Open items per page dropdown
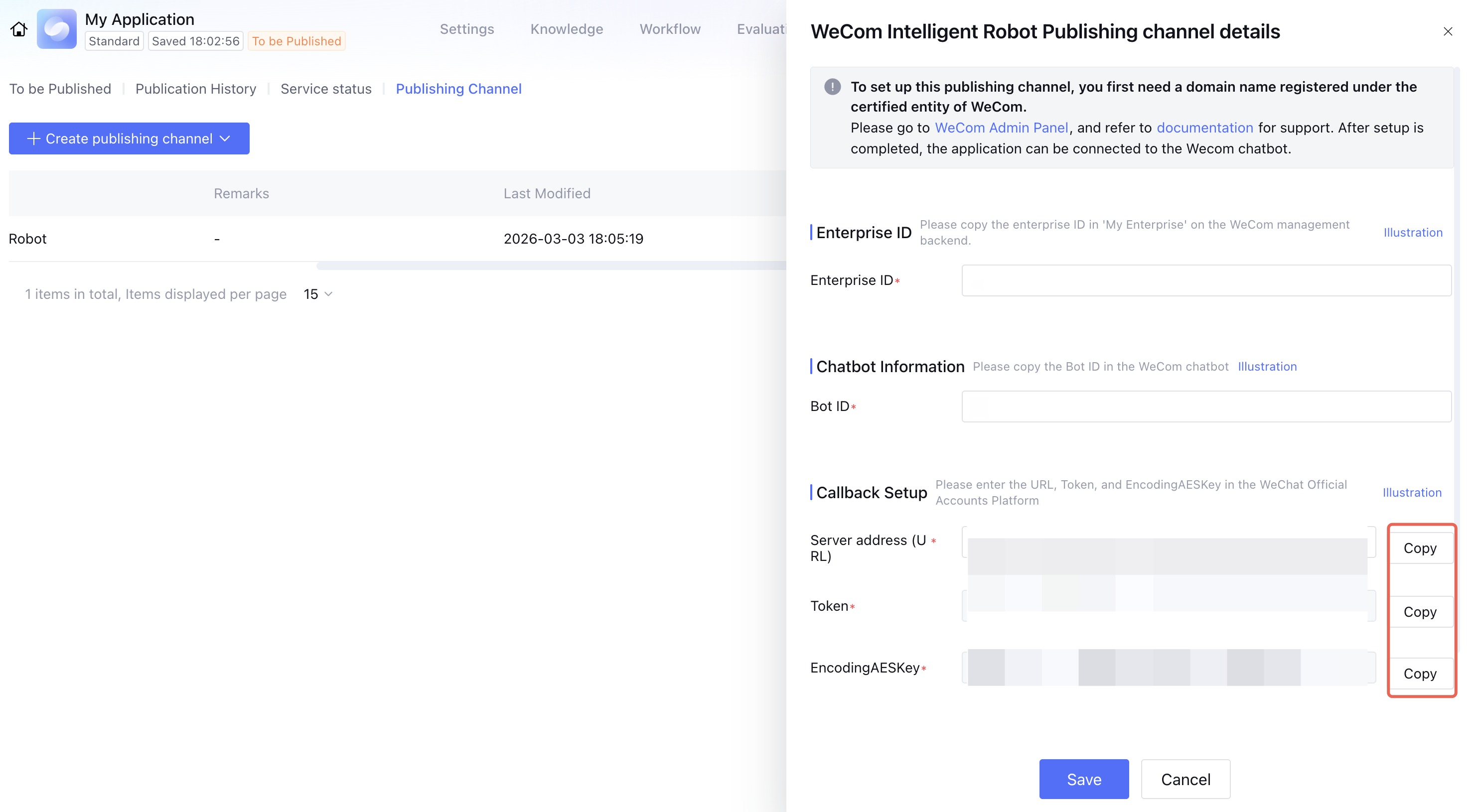This screenshot has width=1480, height=812. point(318,294)
